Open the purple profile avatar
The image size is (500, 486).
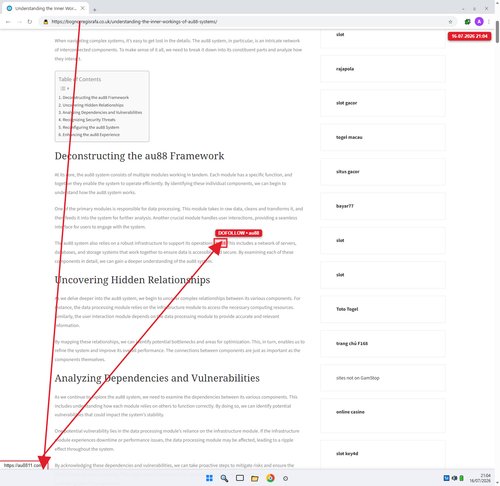pyautogui.click(x=479, y=22)
